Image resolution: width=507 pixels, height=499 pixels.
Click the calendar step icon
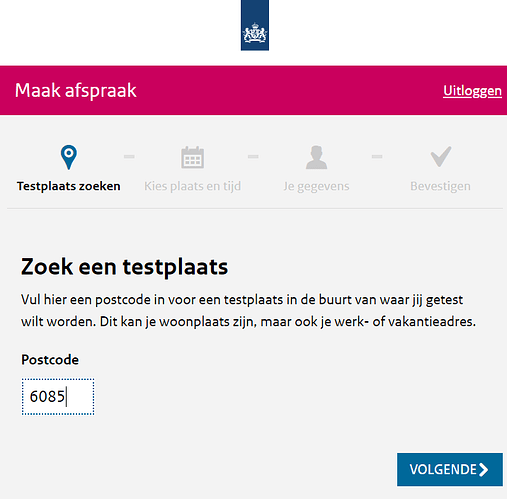pos(192,157)
